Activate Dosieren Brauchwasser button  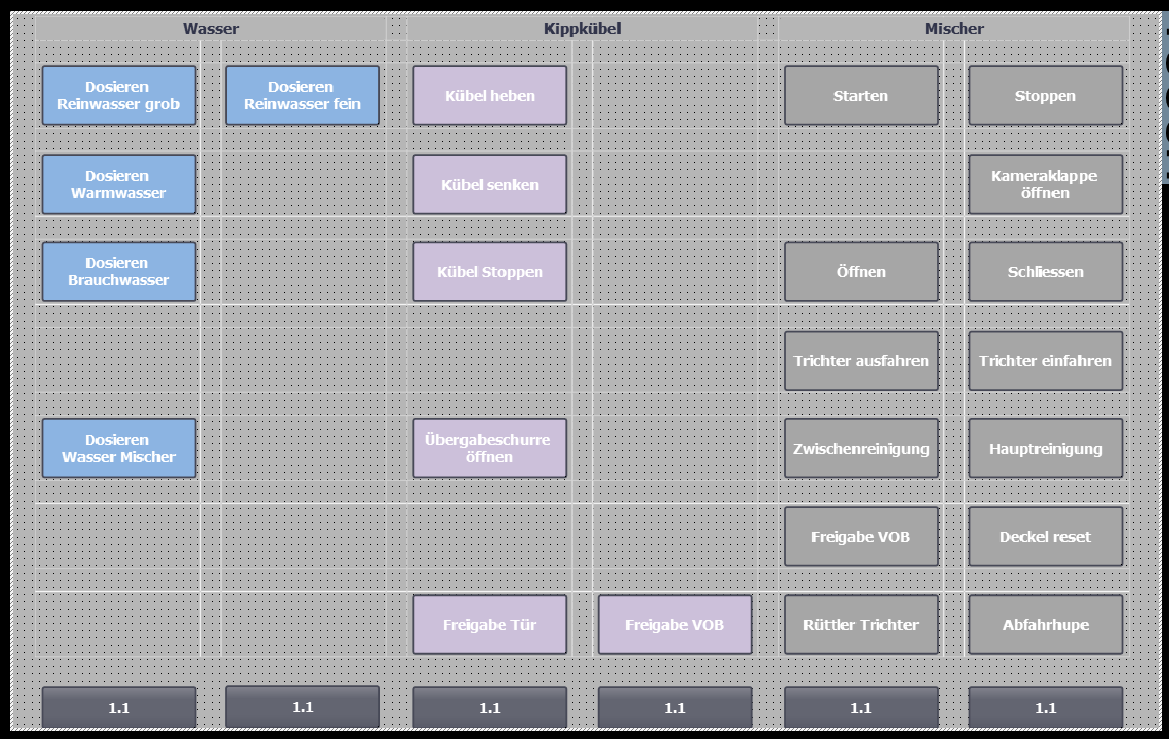119,271
